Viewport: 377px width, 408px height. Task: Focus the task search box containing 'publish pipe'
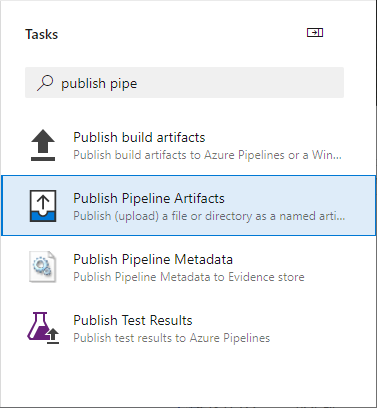(184, 83)
